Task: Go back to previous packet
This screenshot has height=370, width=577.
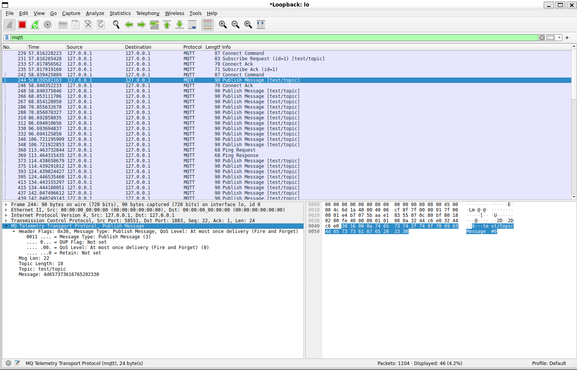Action: pyautogui.click(x=129, y=25)
